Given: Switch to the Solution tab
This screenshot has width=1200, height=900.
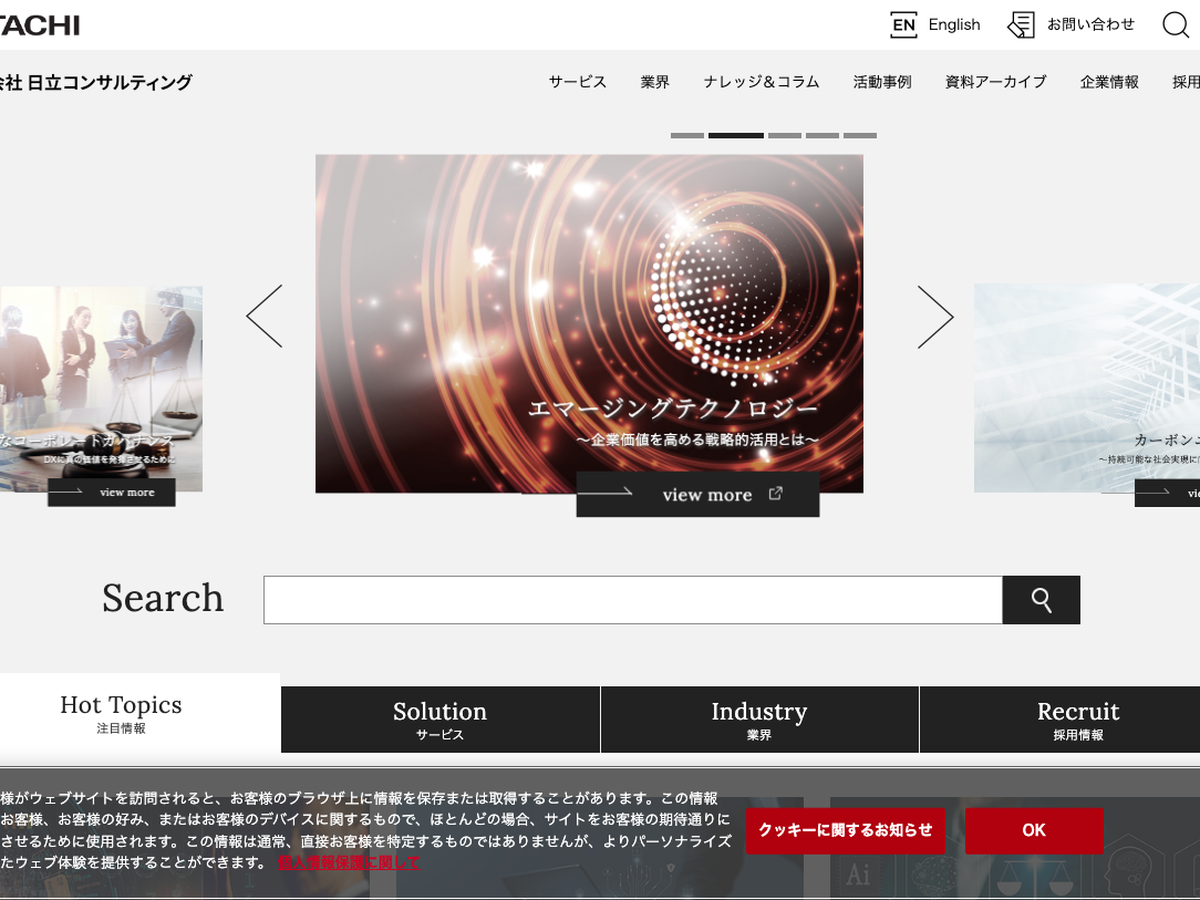Looking at the screenshot, I should (440, 719).
